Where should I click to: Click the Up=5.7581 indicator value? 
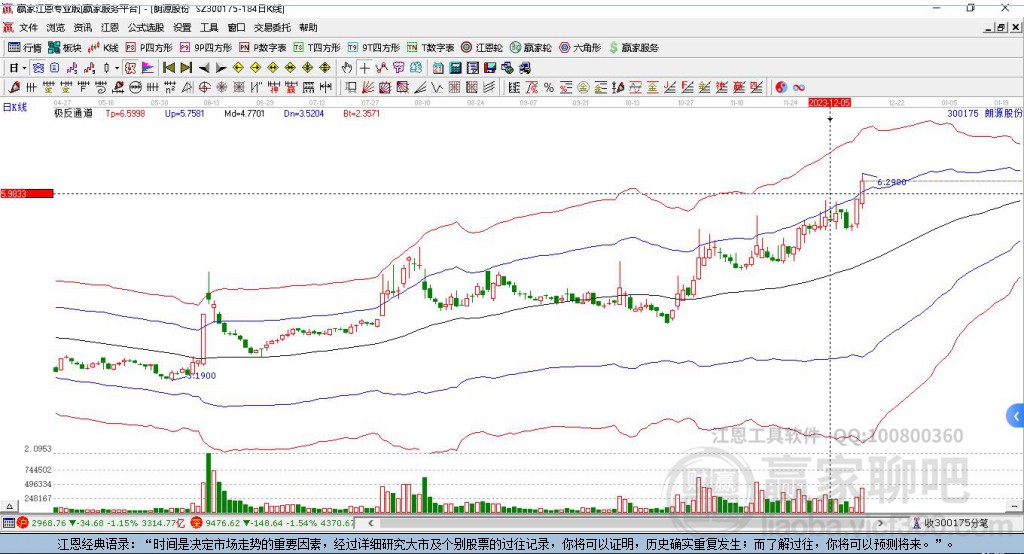click(x=185, y=113)
